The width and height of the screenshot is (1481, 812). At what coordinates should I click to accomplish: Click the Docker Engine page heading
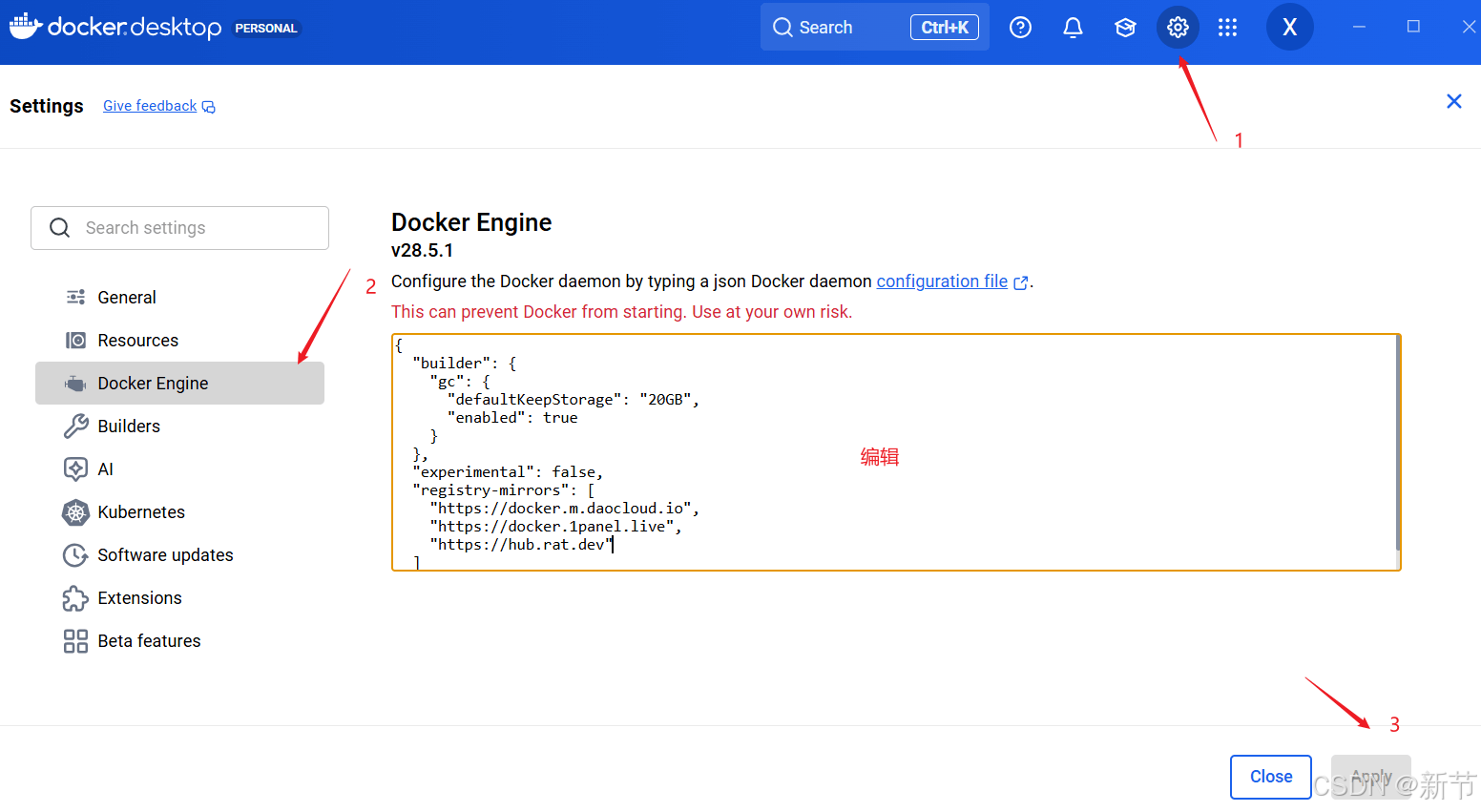click(x=471, y=222)
